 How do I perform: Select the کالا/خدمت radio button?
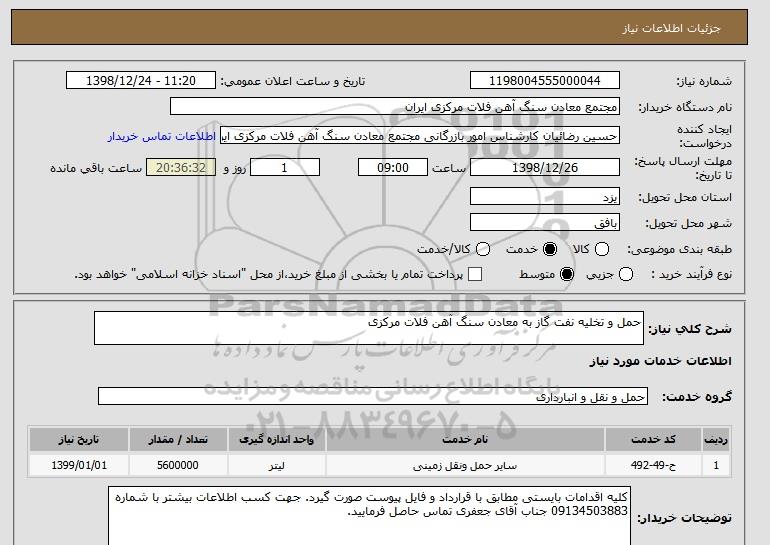tap(483, 249)
